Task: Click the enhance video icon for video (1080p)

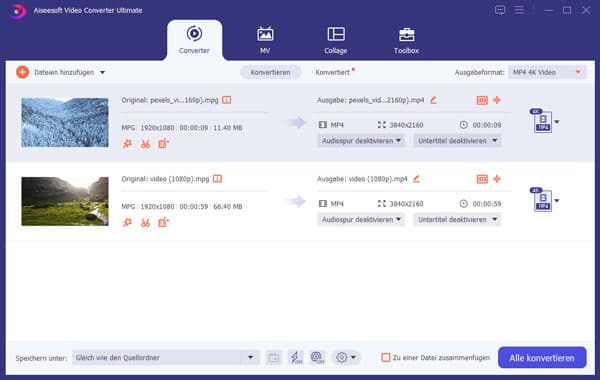Action: pos(163,223)
